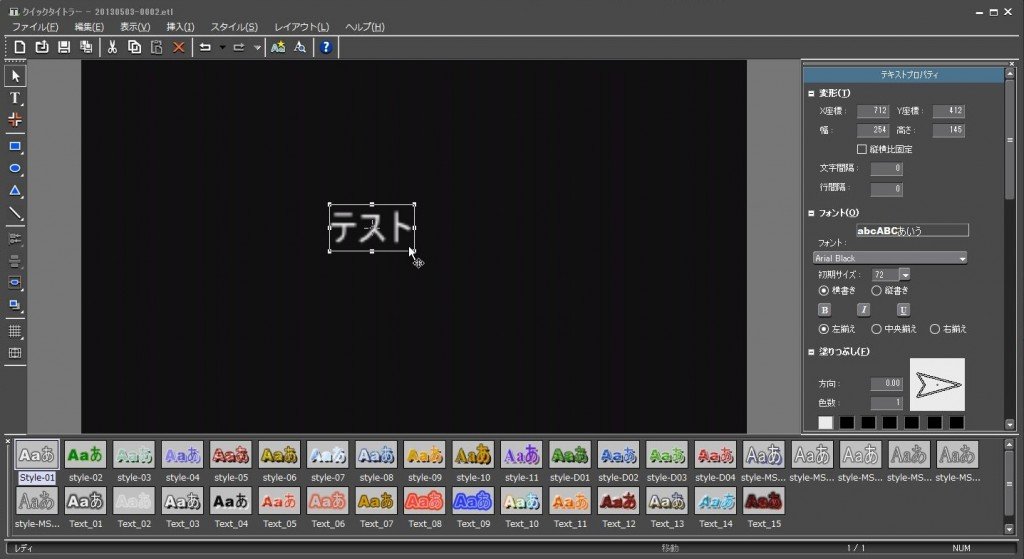The image size is (1024, 559).
Task: Select 横書き horizontal writing radio
Action: coord(824,291)
